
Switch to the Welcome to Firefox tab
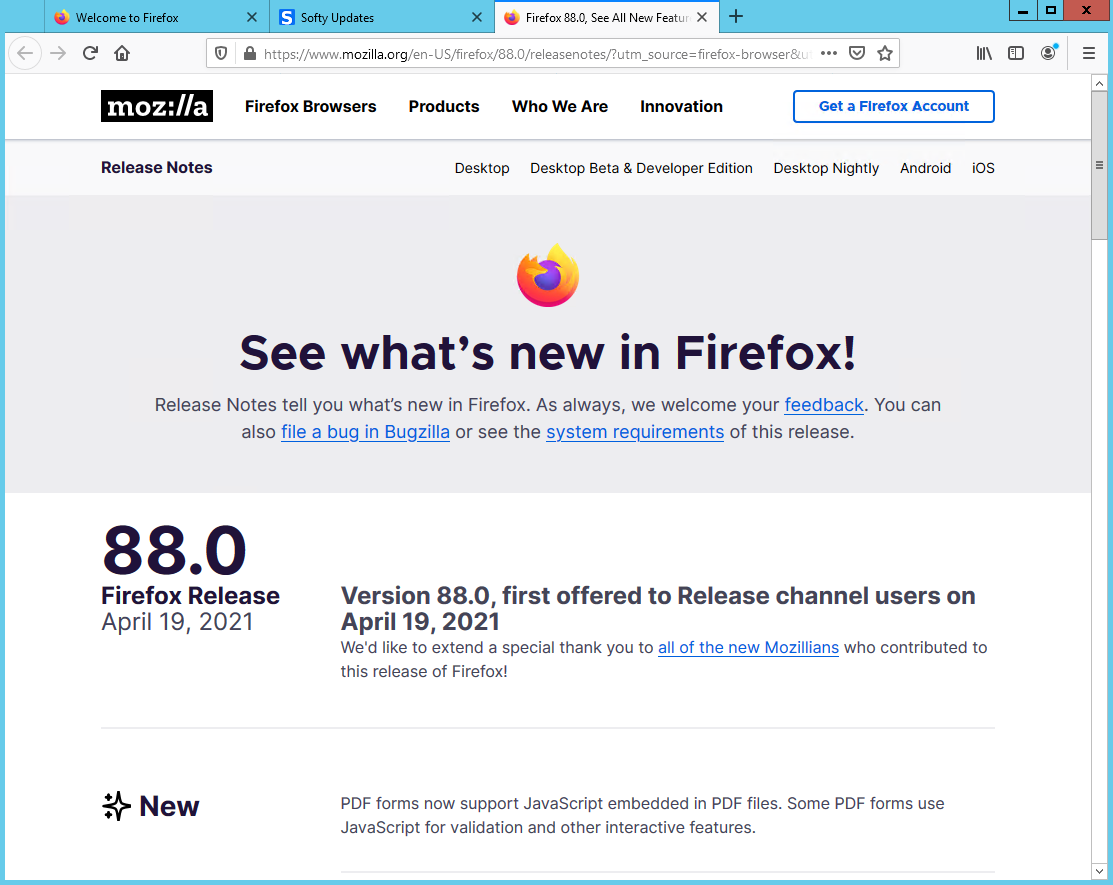pyautogui.click(x=157, y=17)
